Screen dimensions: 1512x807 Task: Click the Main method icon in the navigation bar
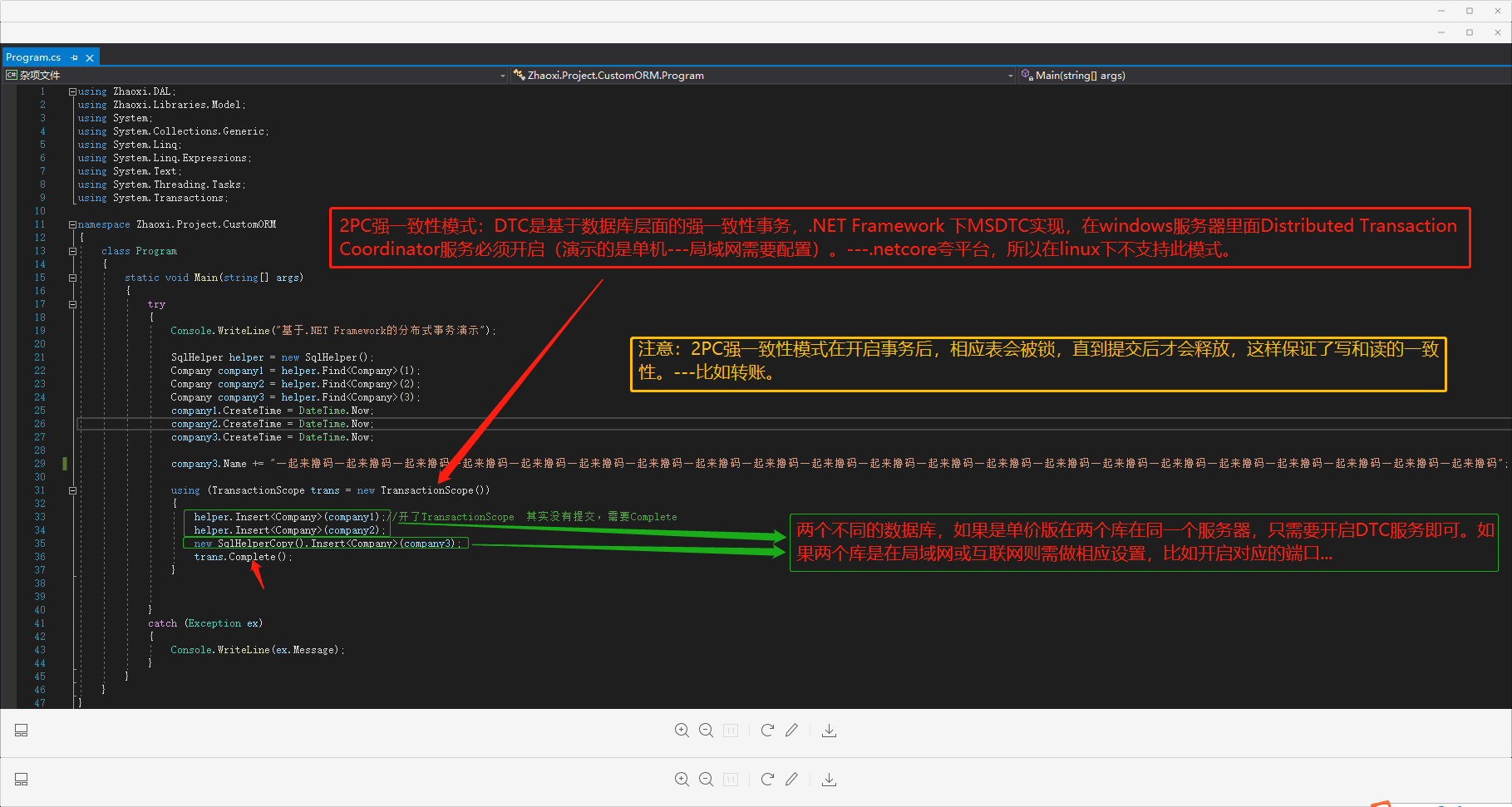1027,75
